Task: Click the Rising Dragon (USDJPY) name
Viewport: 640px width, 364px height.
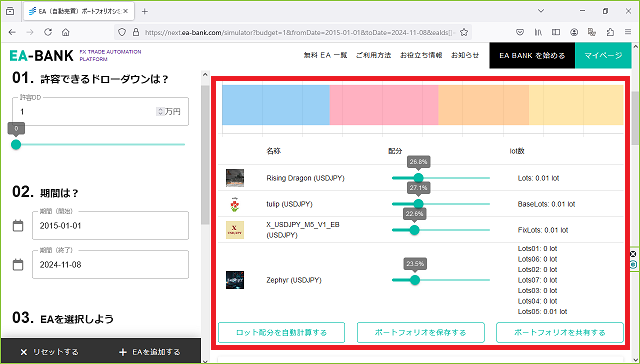Action: coord(305,178)
